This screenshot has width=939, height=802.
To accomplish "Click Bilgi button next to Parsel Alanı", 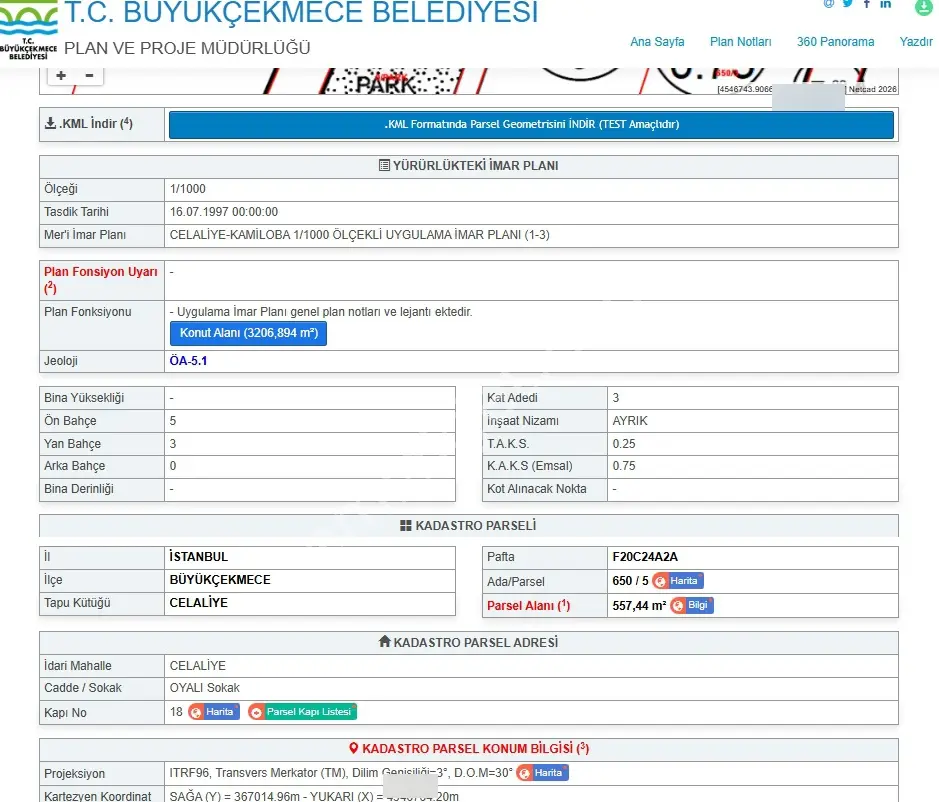I will (x=692, y=605).
